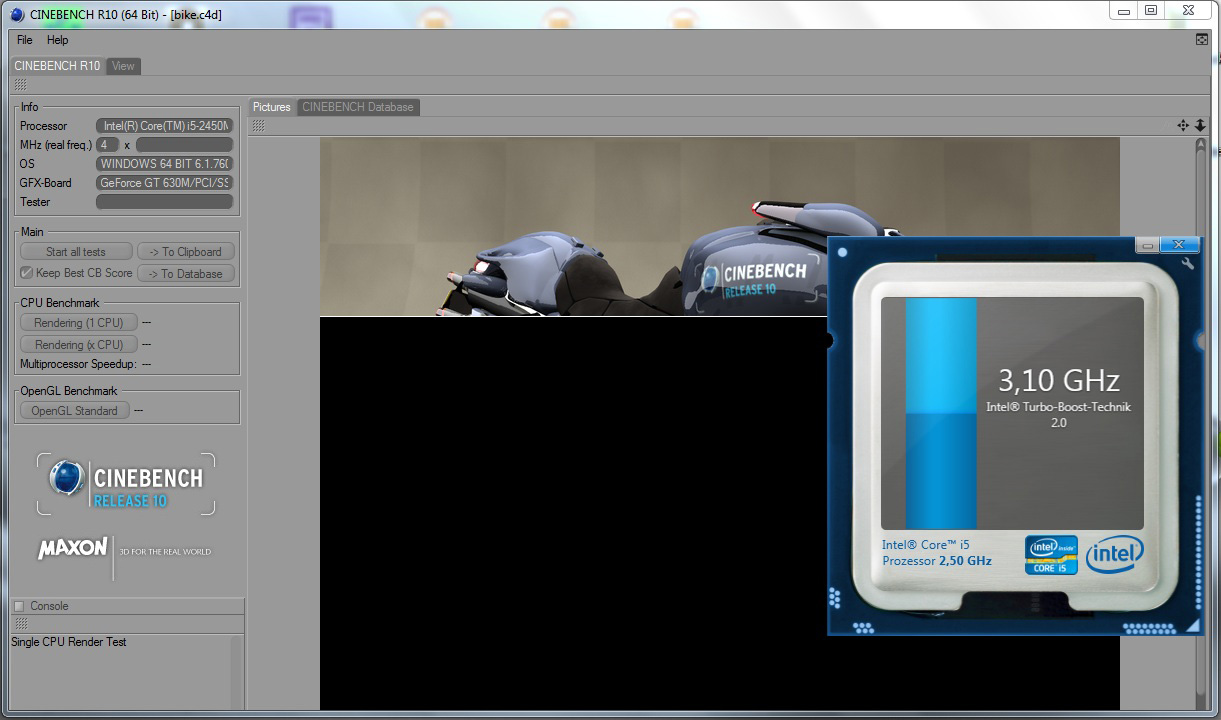This screenshot has height=720, width=1221.
Task: Switch to the View tab
Action: pos(123,66)
